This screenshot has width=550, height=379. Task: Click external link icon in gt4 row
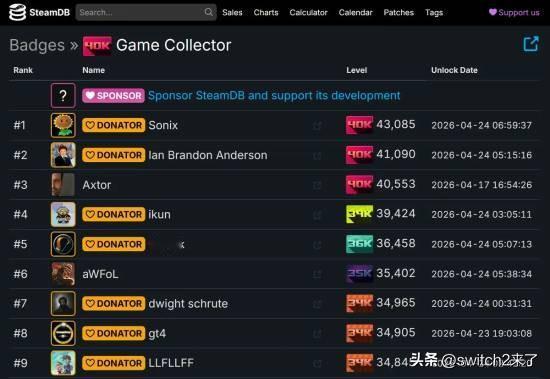point(317,334)
